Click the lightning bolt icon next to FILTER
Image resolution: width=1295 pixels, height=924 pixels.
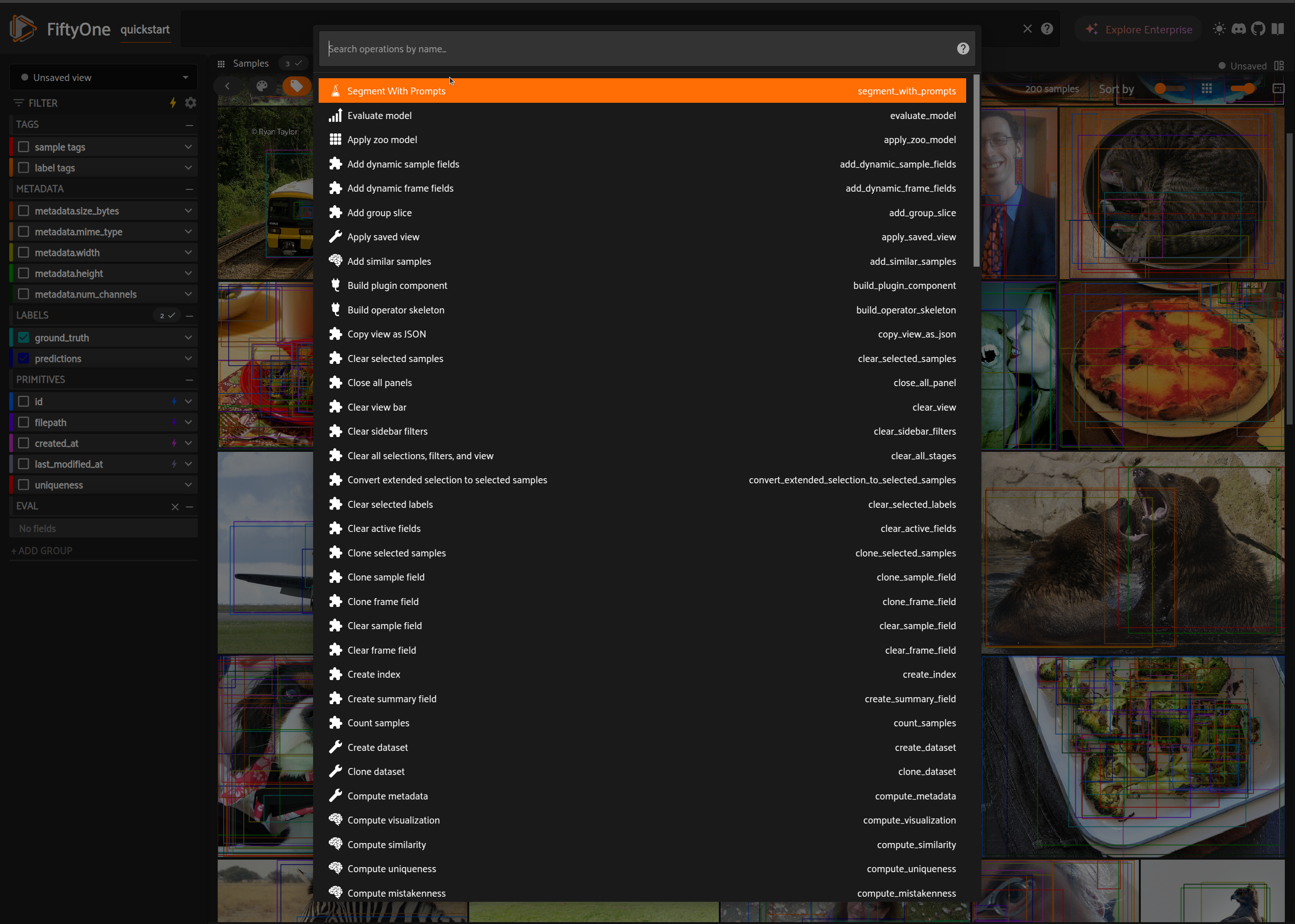173,103
